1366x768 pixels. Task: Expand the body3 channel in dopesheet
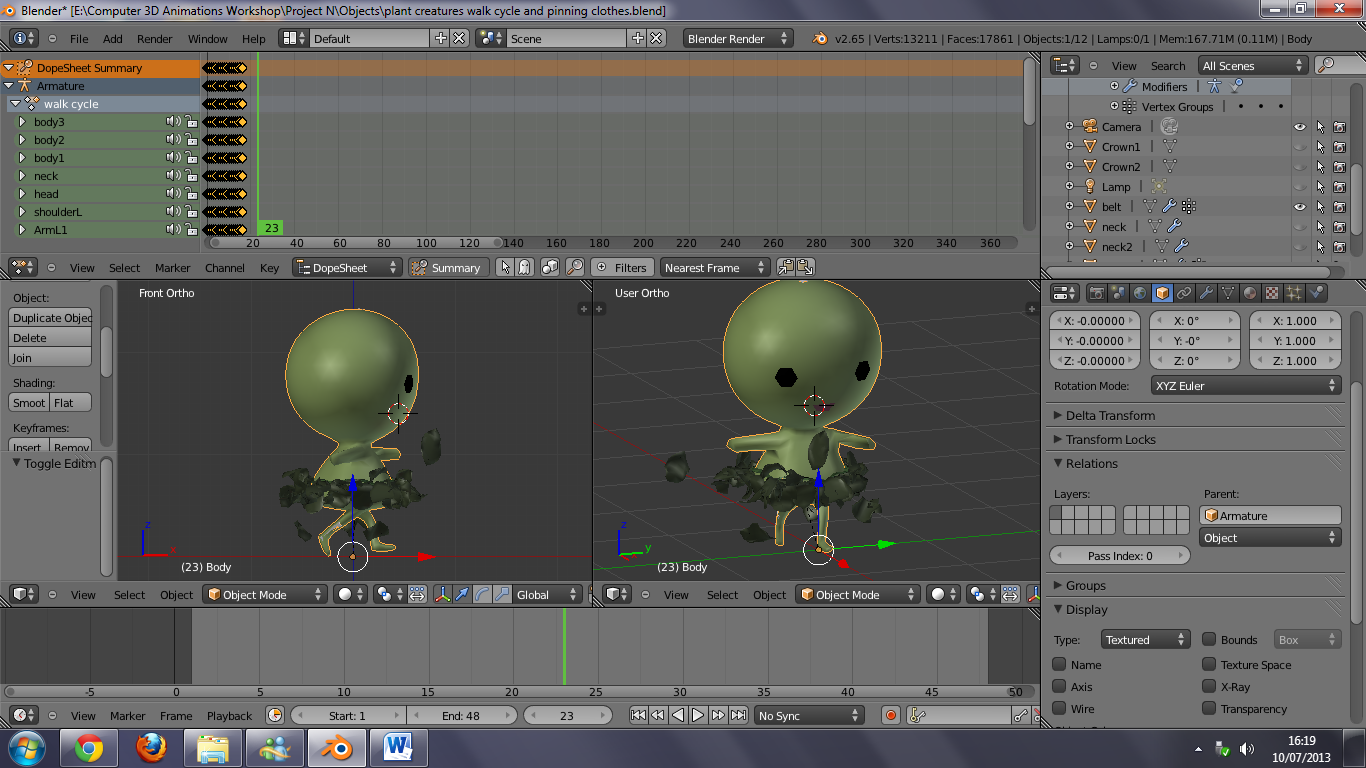22,122
